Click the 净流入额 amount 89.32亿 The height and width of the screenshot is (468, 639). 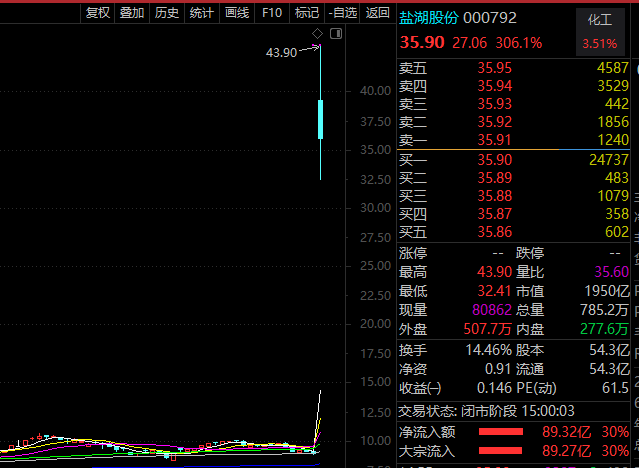(566, 432)
